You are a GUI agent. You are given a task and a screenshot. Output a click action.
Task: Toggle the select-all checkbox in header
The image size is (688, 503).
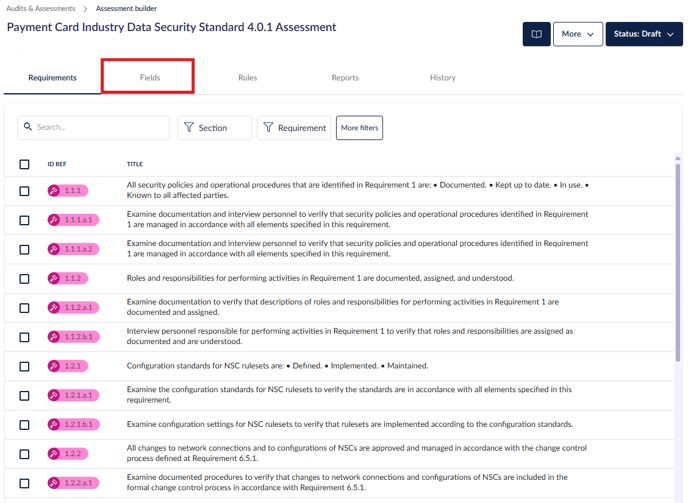coord(24,164)
